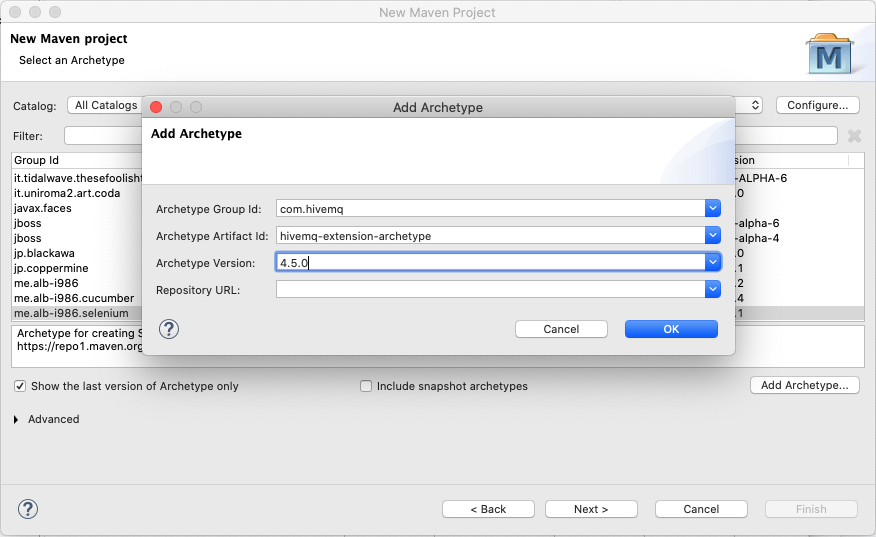Click the < Back button
This screenshot has height=537, width=876.
pos(488,509)
